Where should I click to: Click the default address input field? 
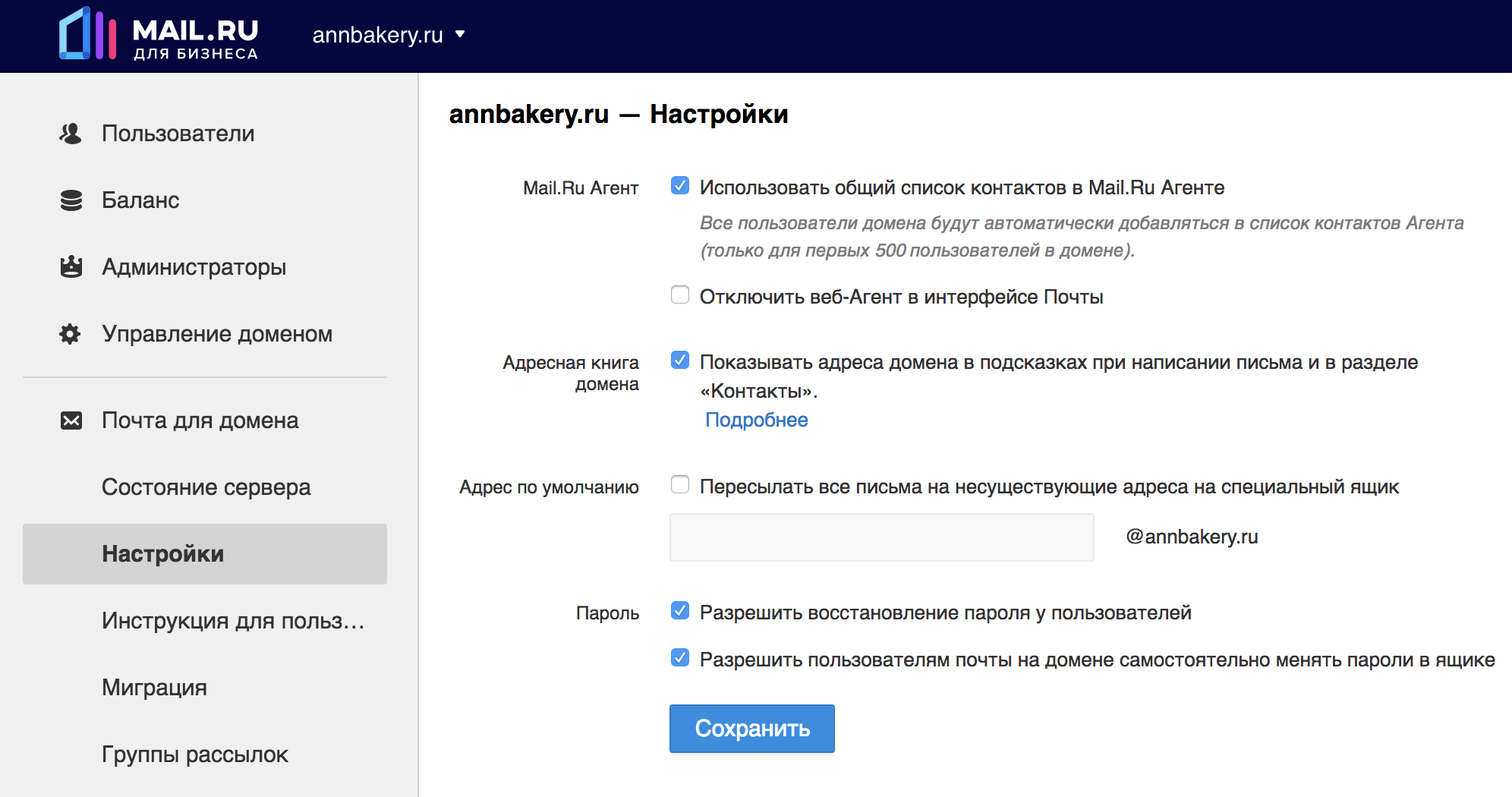(x=882, y=537)
